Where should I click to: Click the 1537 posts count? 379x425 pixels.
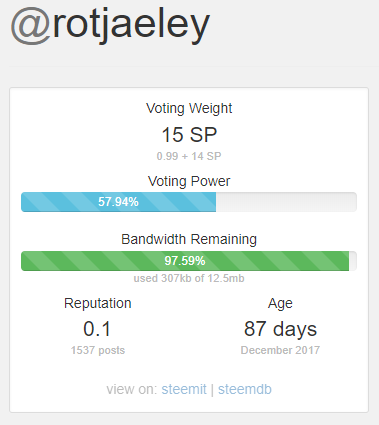pyautogui.click(x=98, y=350)
